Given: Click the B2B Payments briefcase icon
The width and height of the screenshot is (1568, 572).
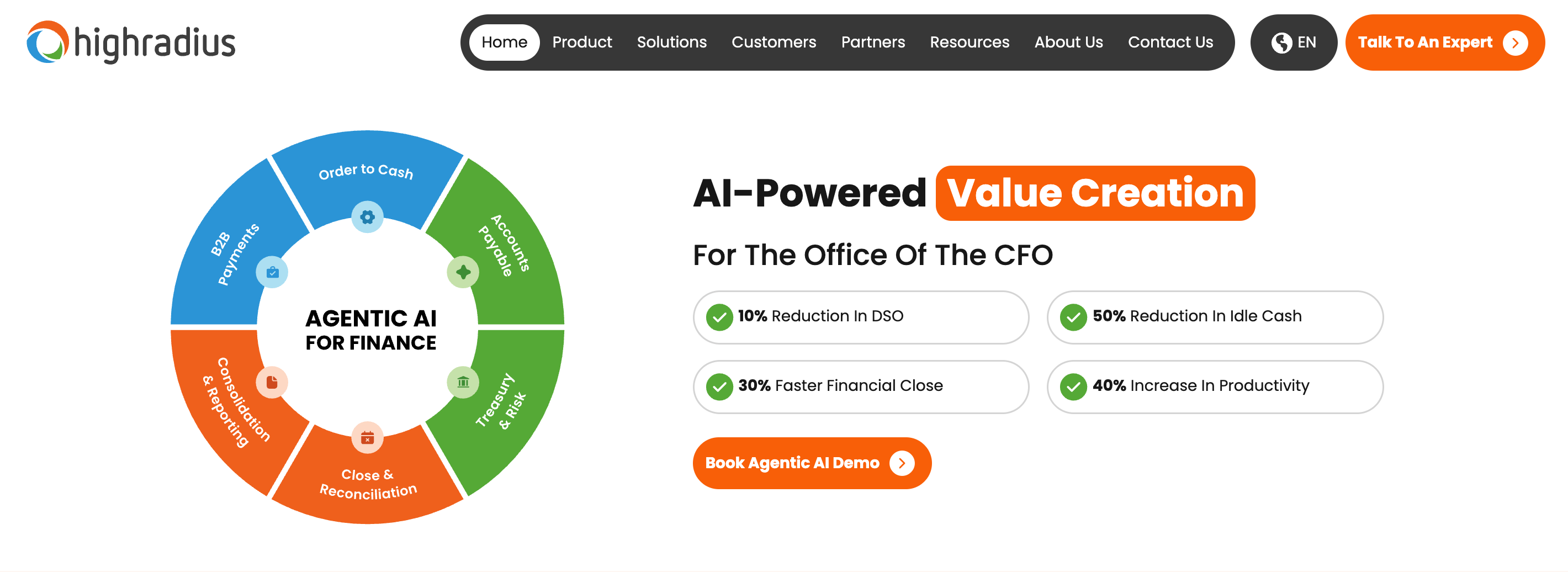Looking at the screenshot, I should coord(272,272).
